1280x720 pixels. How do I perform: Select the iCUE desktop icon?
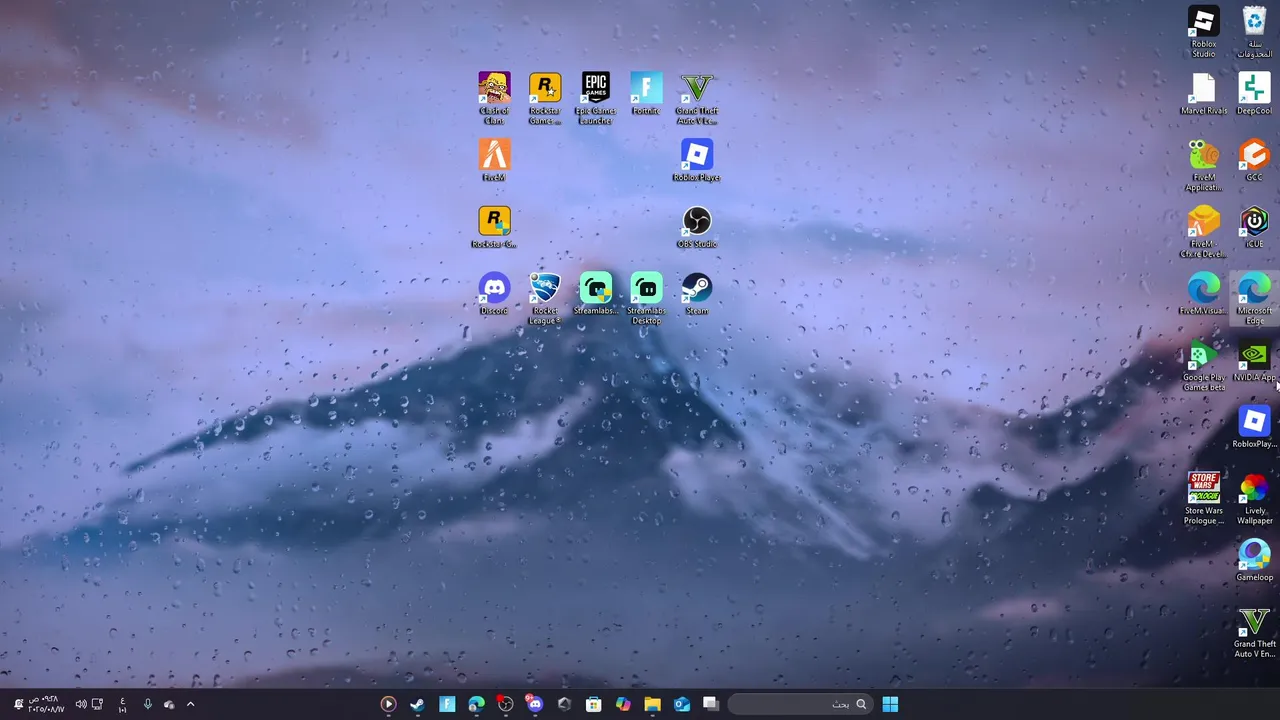[1254, 228]
